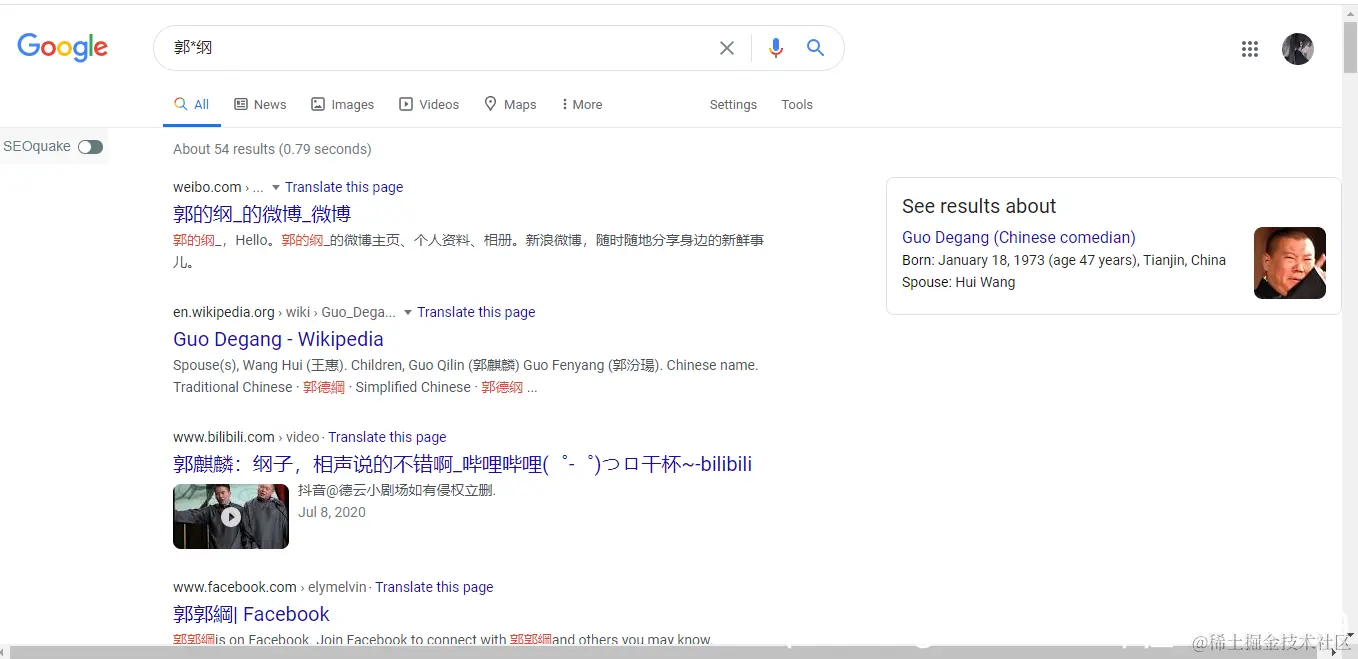
Task: Click the Images tab picture icon
Action: (x=316, y=104)
